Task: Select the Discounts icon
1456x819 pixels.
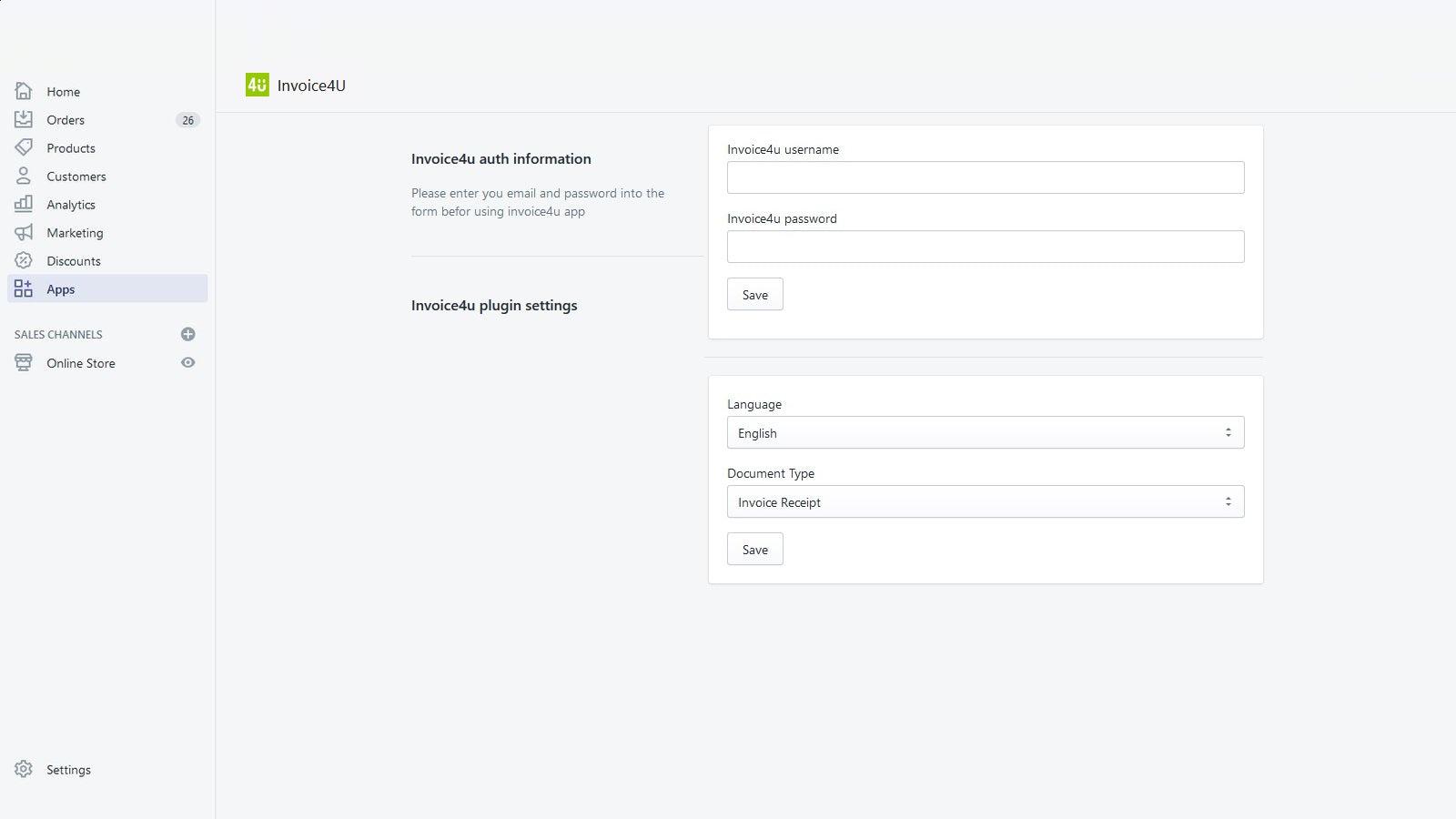Action: pos(24,260)
